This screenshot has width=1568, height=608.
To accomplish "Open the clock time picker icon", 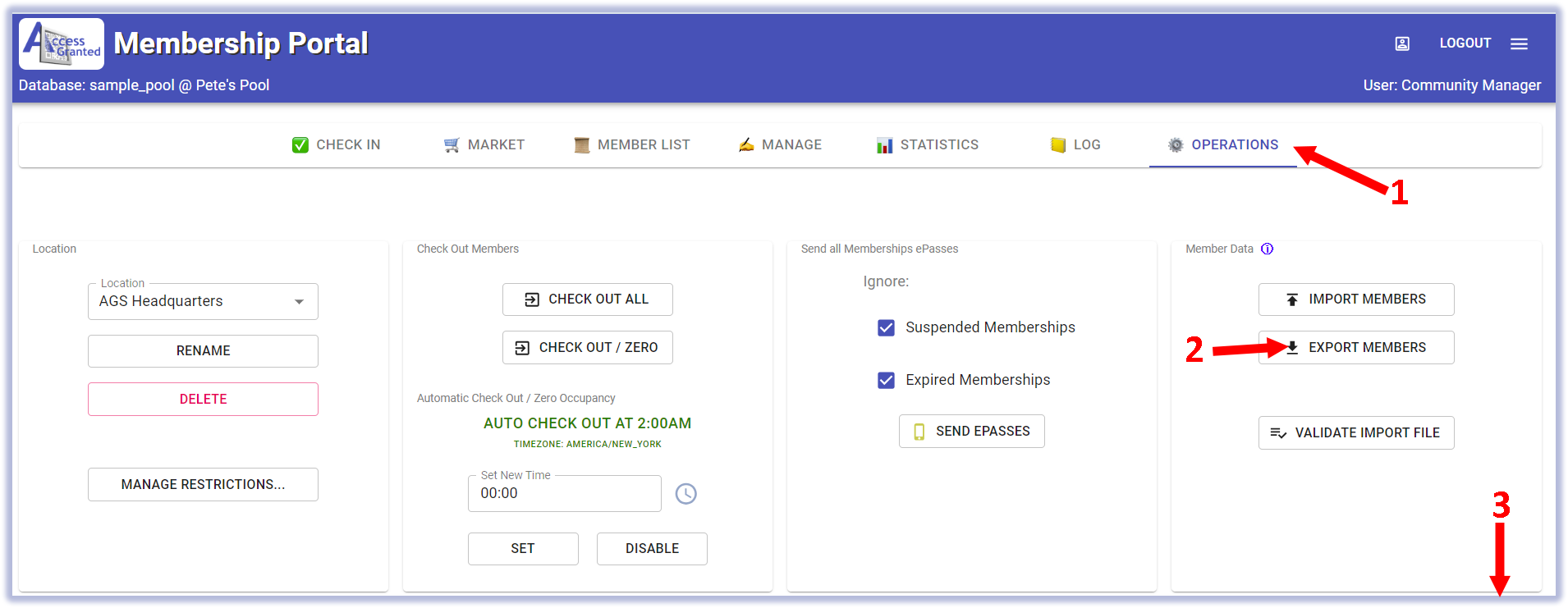I will pyautogui.click(x=685, y=493).
